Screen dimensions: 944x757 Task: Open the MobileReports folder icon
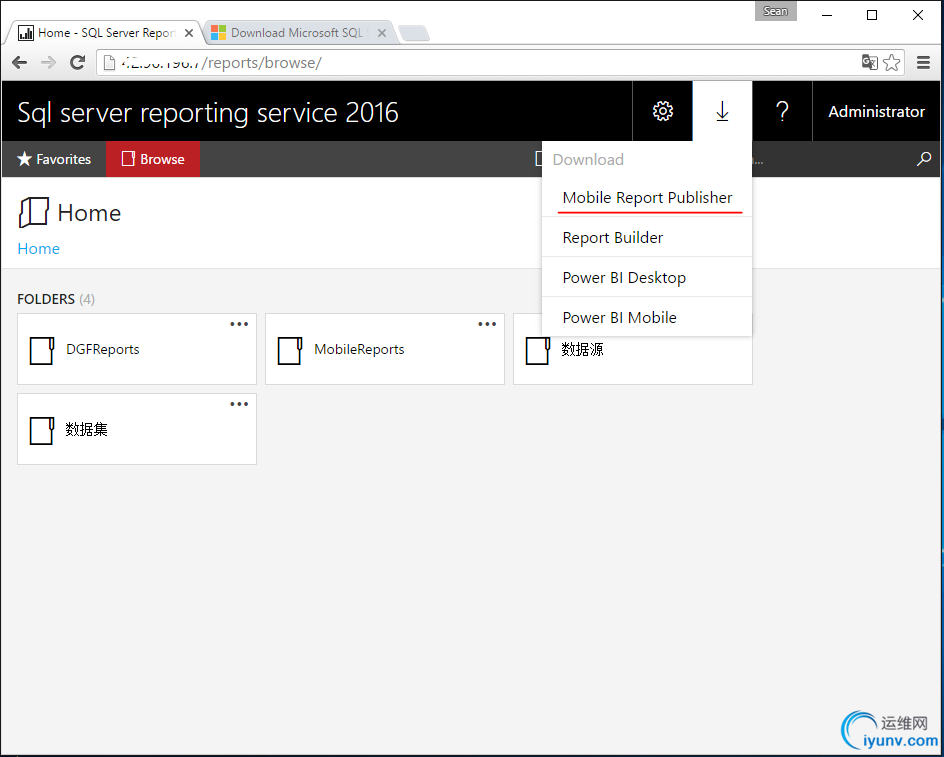coord(290,350)
